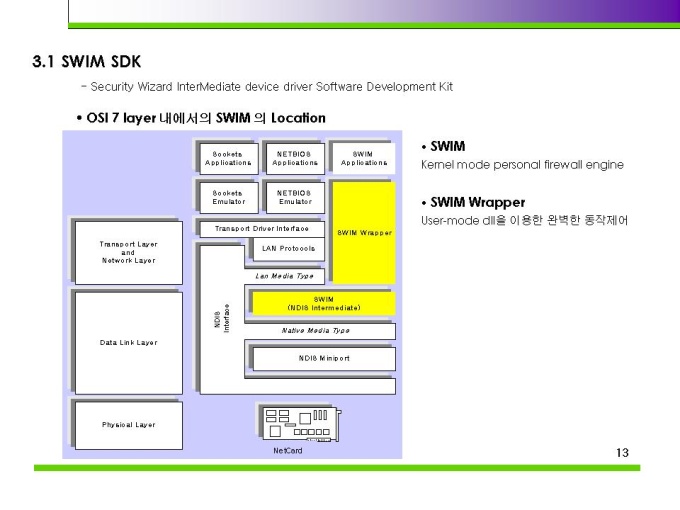Screen dimensions: 680x510
Task: Click the NETBIOS Emulator box
Action: (x=295, y=197)
